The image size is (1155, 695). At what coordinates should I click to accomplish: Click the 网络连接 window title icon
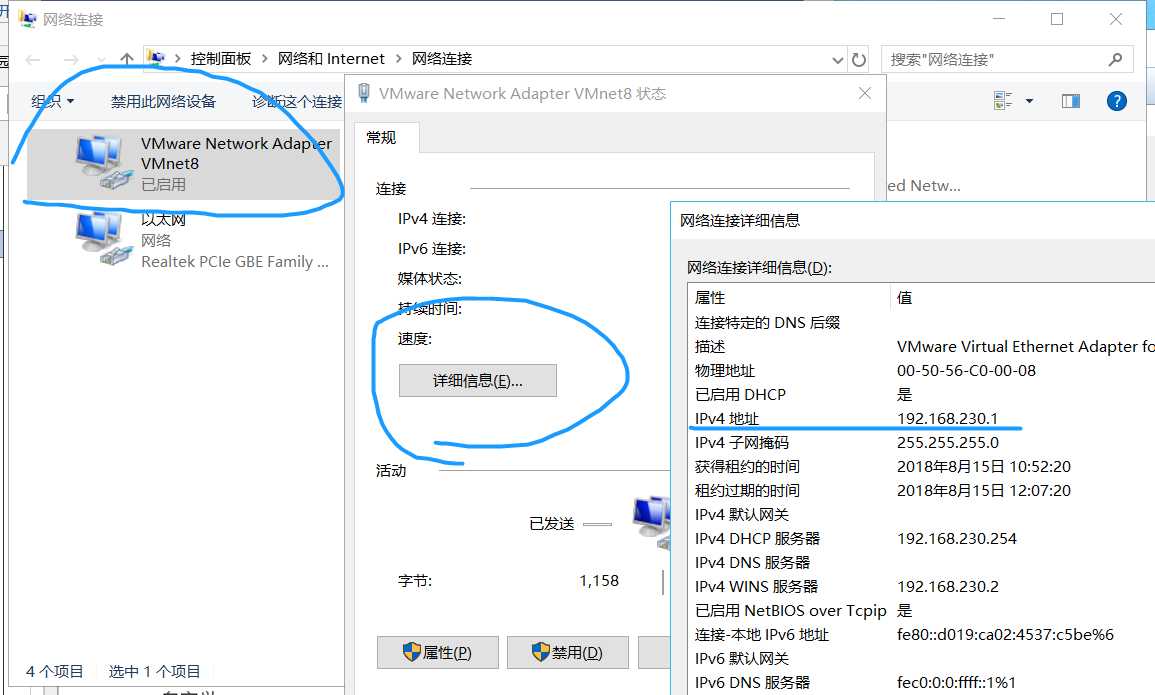[x=27, y=19]
